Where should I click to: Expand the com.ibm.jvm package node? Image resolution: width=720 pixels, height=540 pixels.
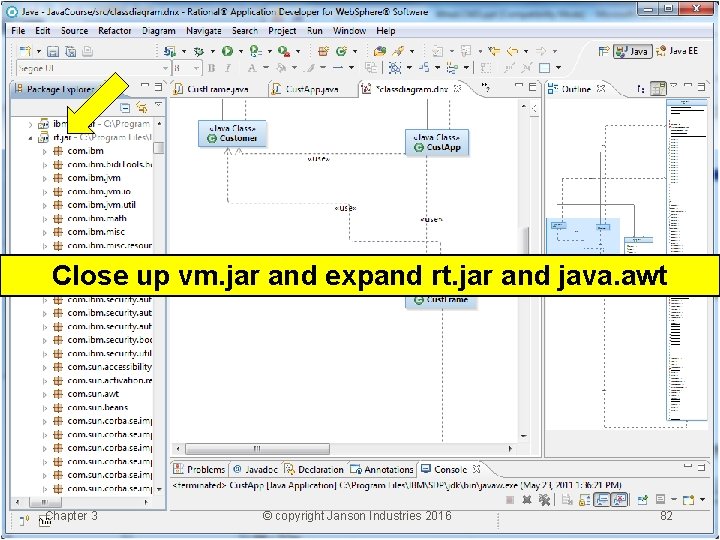tap(45, 178)
